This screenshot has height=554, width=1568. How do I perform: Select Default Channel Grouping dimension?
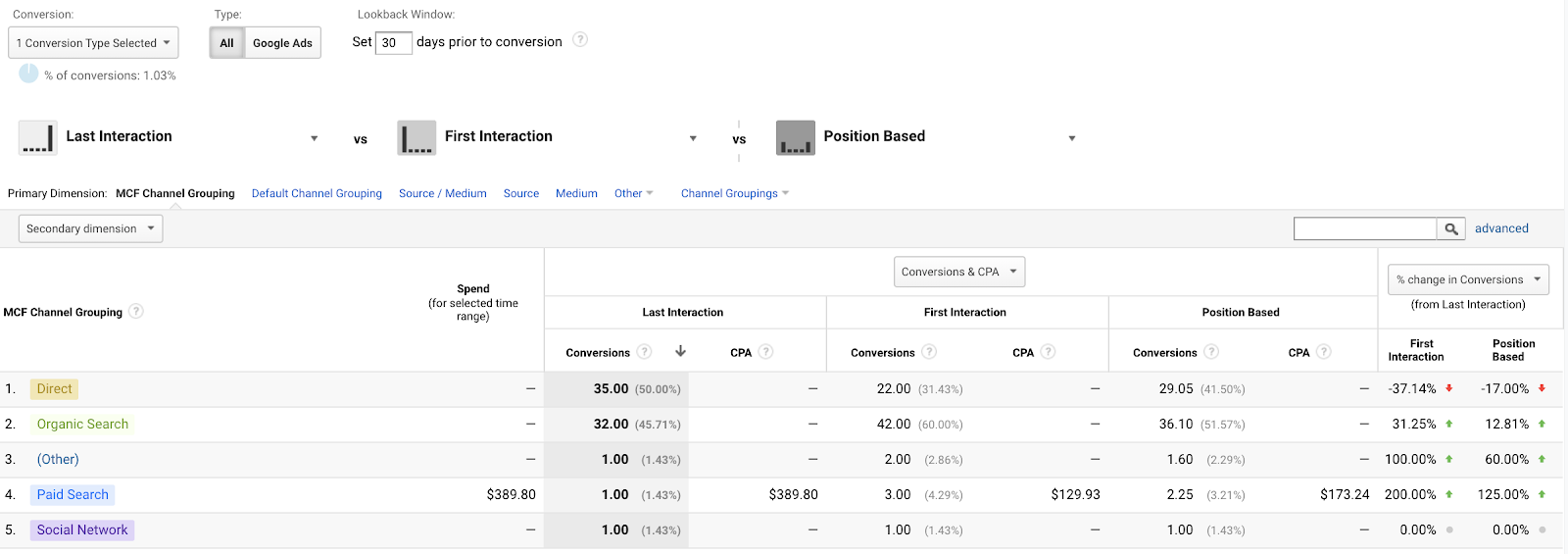pyautogui.click(x=317, y=193)
